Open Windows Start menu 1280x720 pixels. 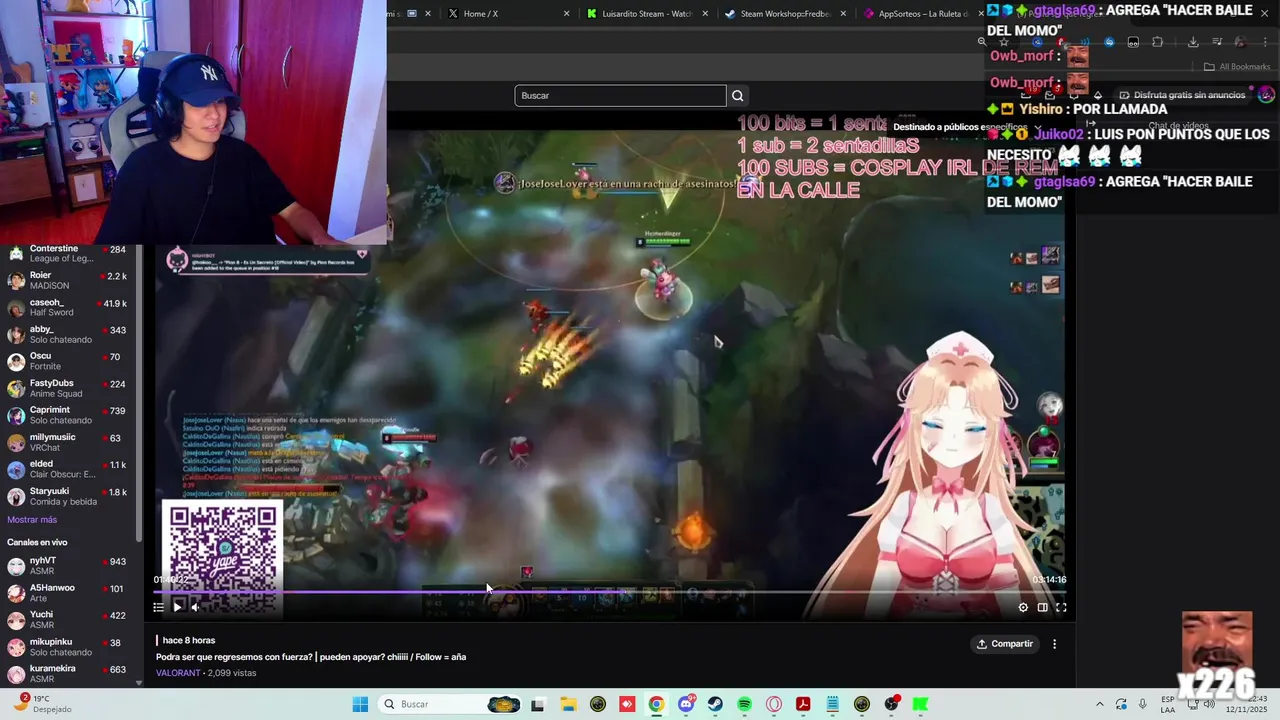(360, 704)
